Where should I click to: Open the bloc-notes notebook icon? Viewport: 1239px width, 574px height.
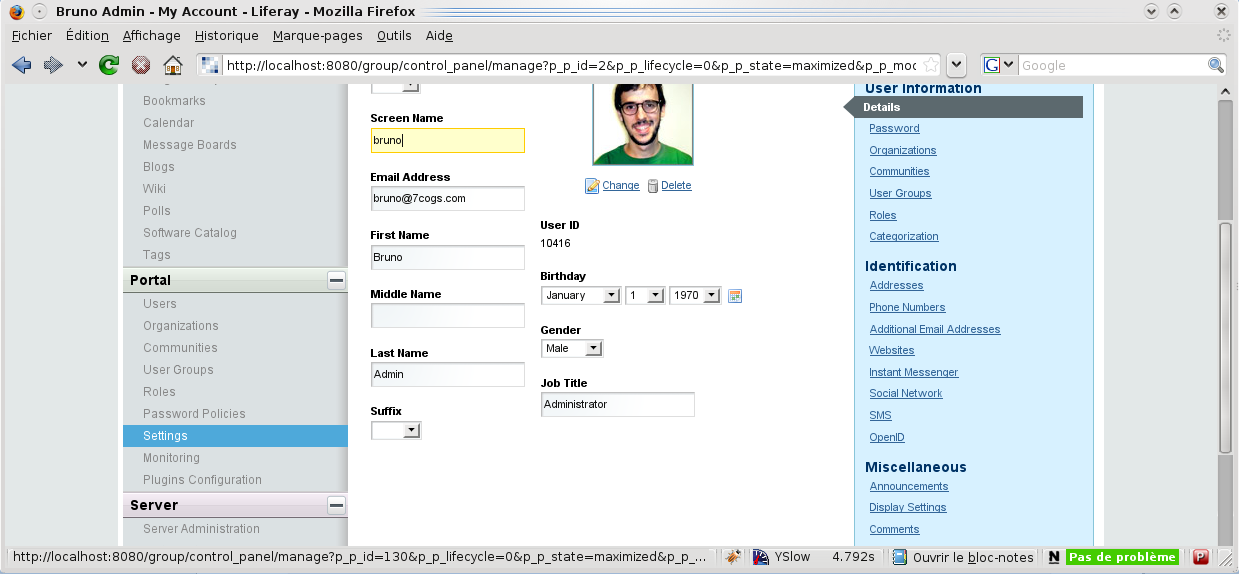pyautogui.click(x=900, y=557)
